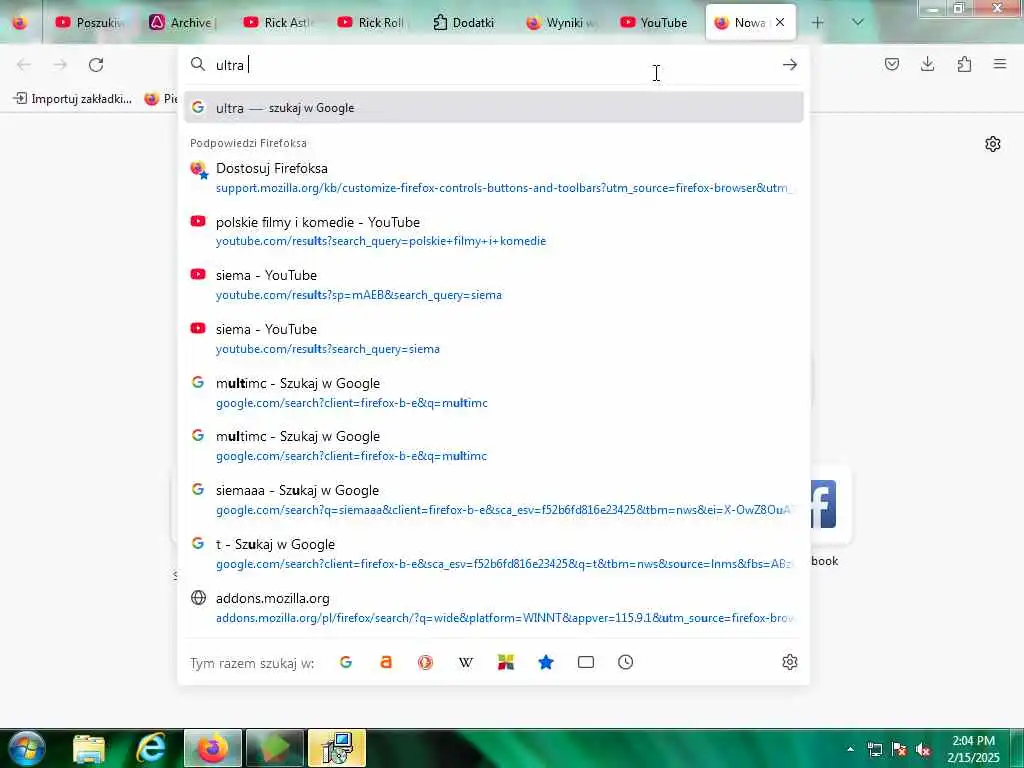Switch to the Rick Roll tab
This screenshot has width=1024, height=768.
tap(372, 23)
